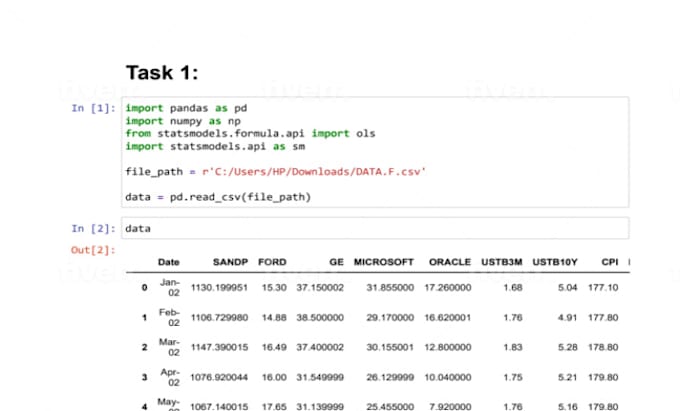The image size is (680, 411).
Task: Click the date cell 'Jan-02'
Action: click(170, 287)
